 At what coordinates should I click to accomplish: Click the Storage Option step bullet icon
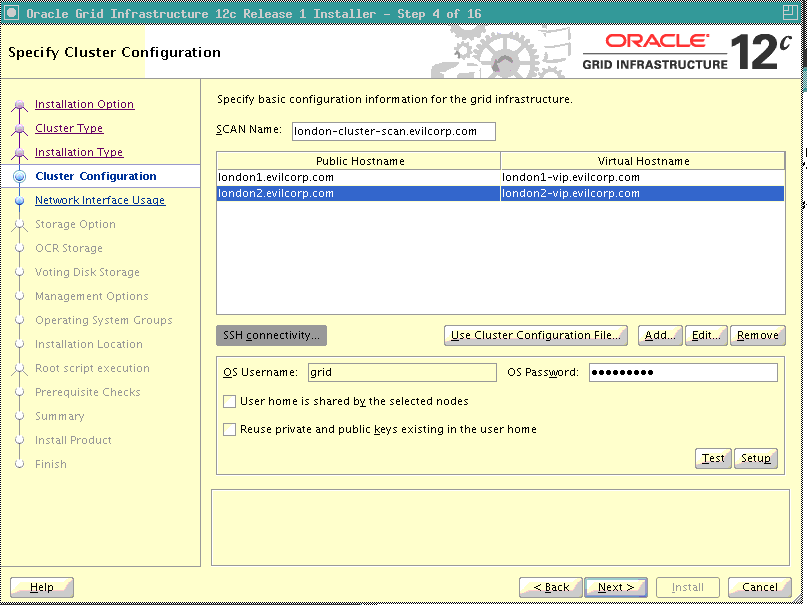(x=20, y=225)
